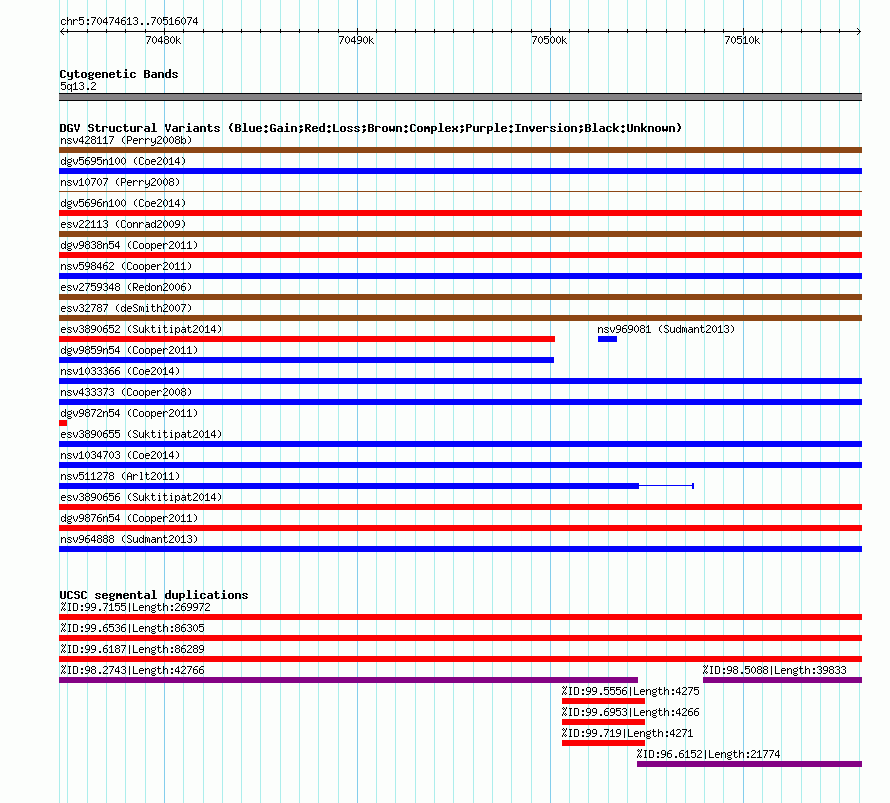Select variant esv22113 (Conrad2009) label

pos(123,224)
